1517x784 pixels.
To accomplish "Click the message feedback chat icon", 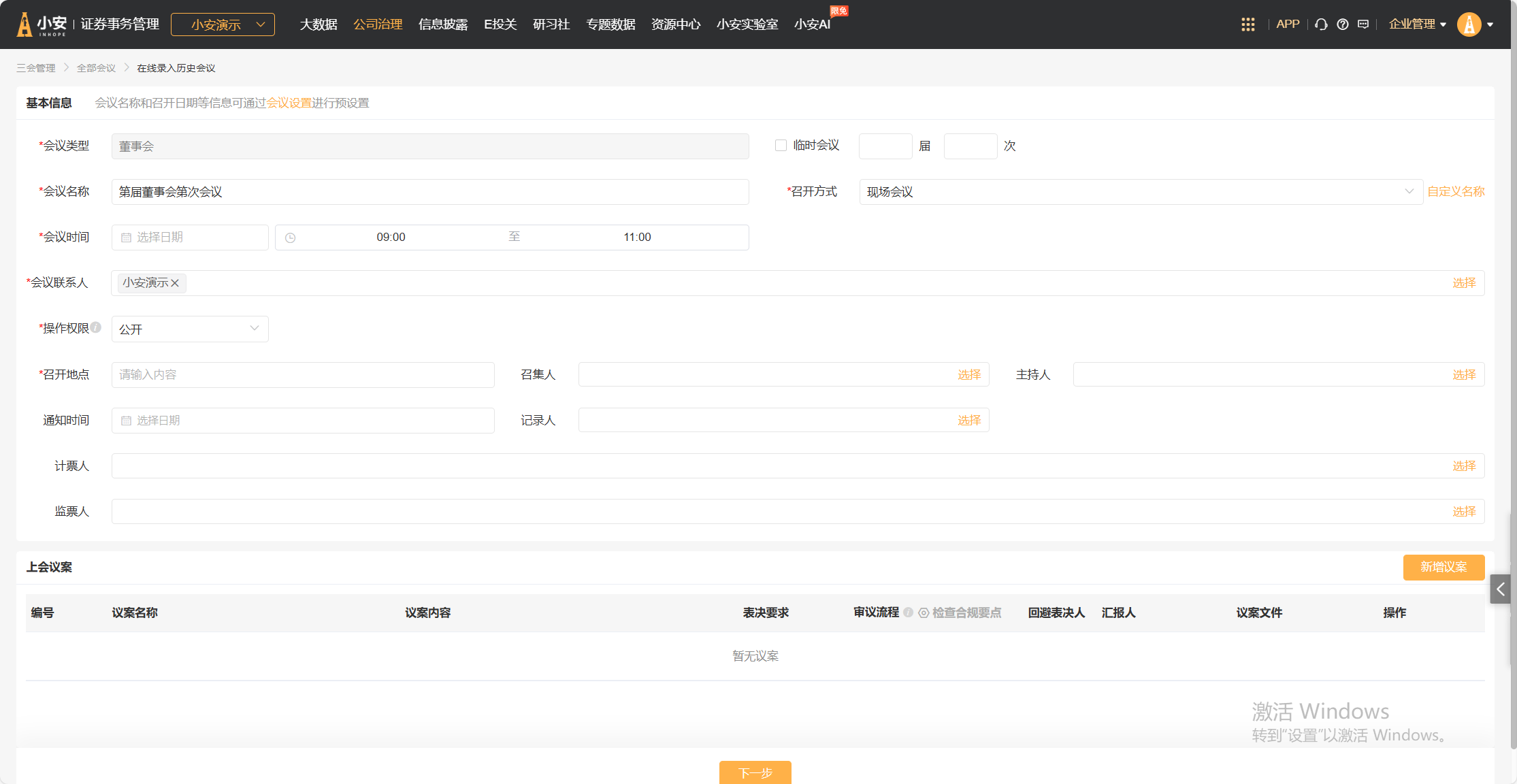I will (x=1363, y=24).
